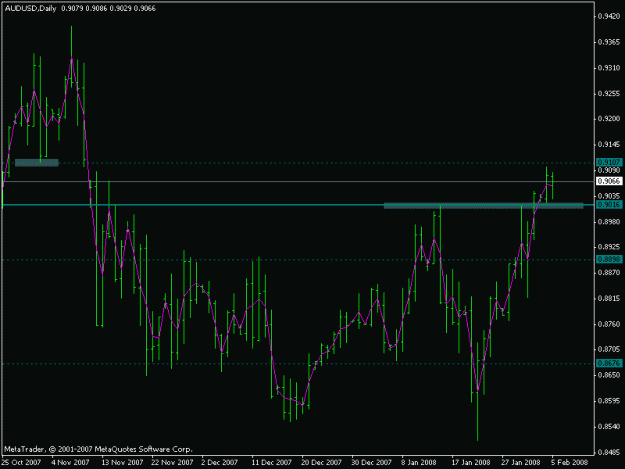
Task: Select the 0.8898 dotted level price tag
Action: 609,259
